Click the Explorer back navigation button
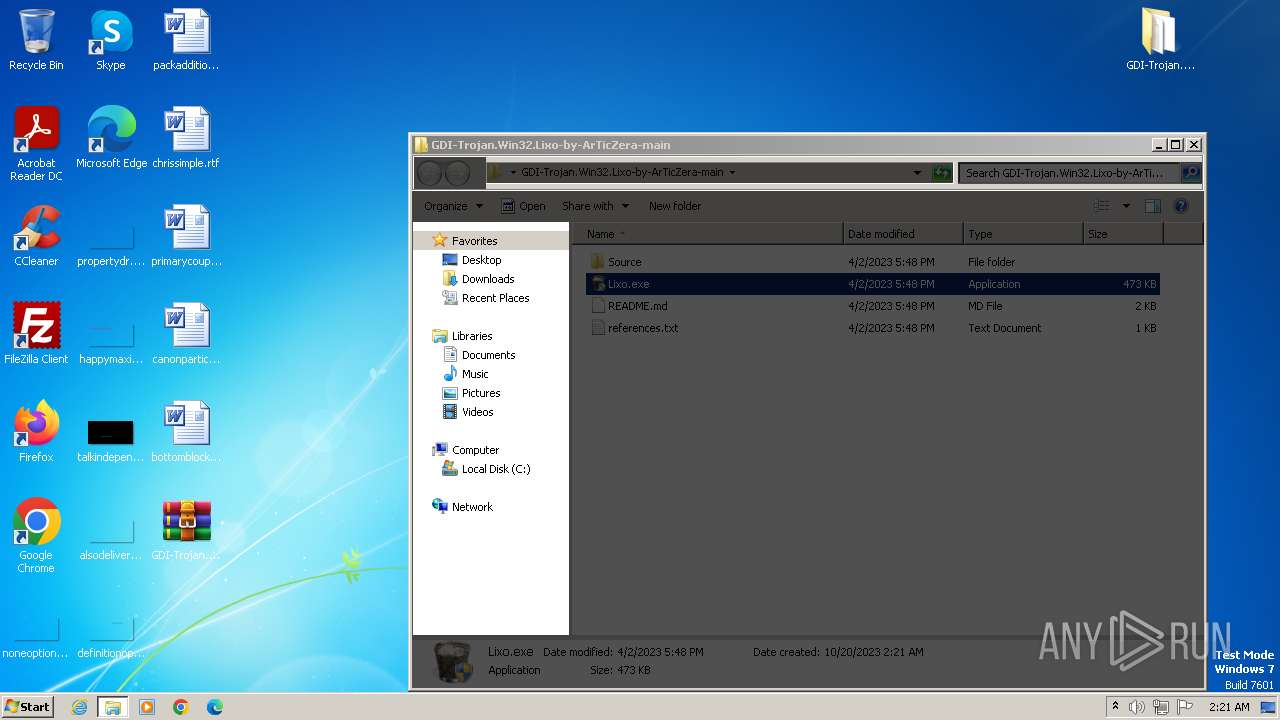This screenshot has height=720, width=1280. [430, 173]
